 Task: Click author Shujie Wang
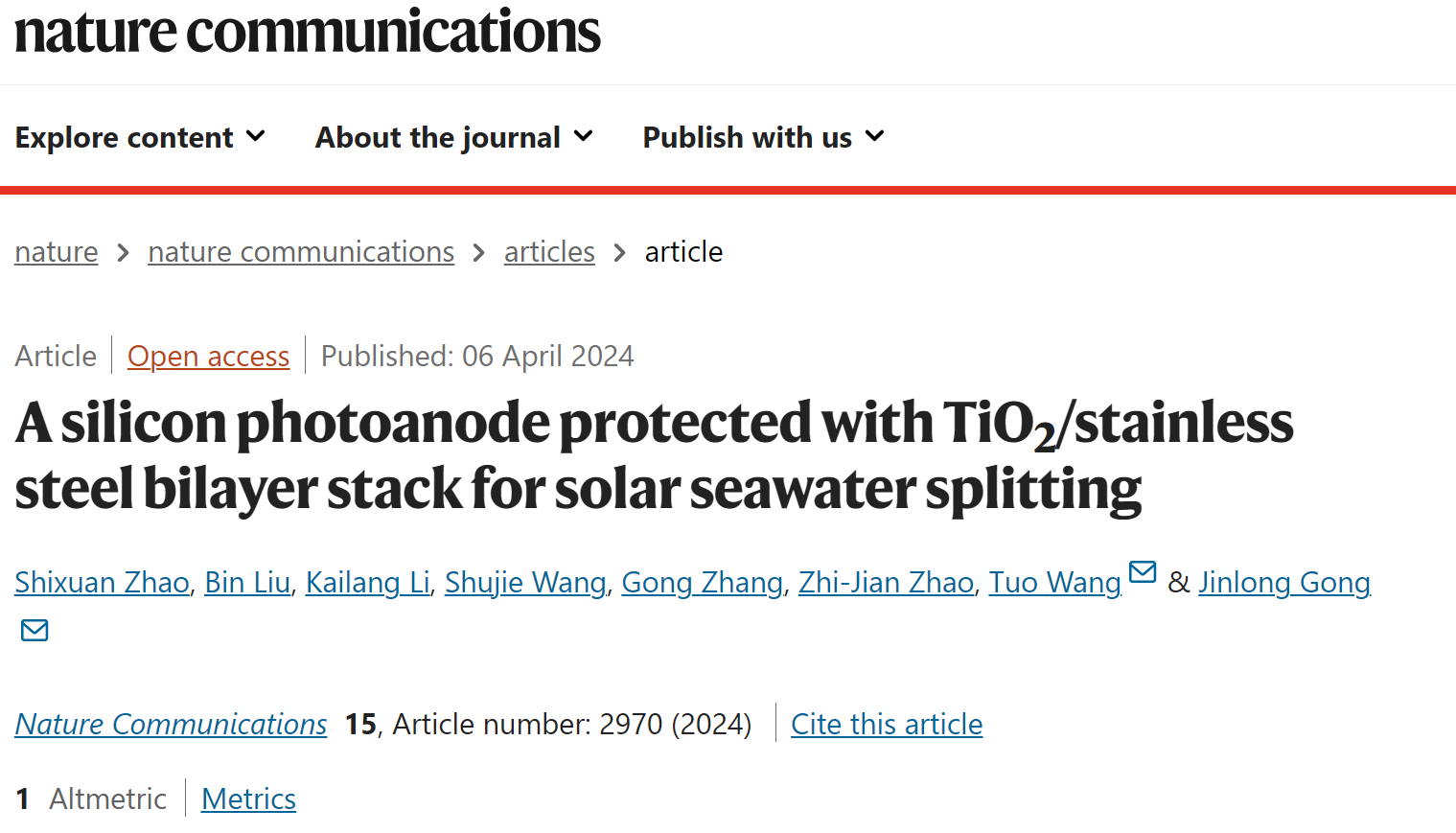[x=525, y=582]
